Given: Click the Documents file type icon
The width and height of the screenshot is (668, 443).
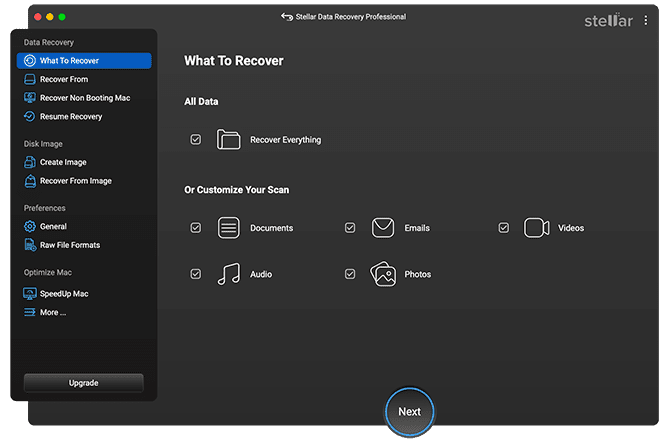Looking at the screenshot, I should pos(229,228).
